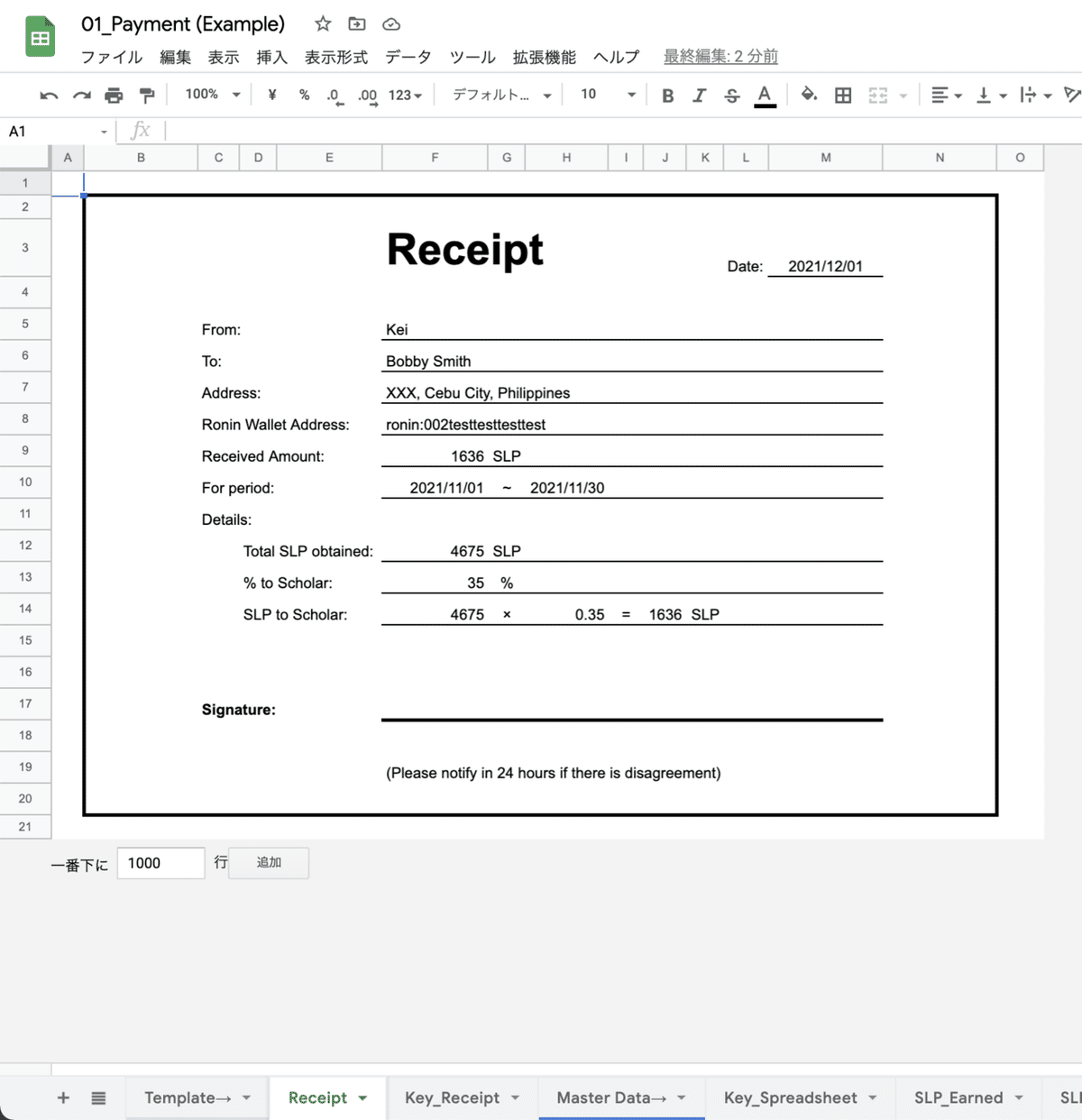Add a new sheet with plus icon

click(x=63, y=1097)
